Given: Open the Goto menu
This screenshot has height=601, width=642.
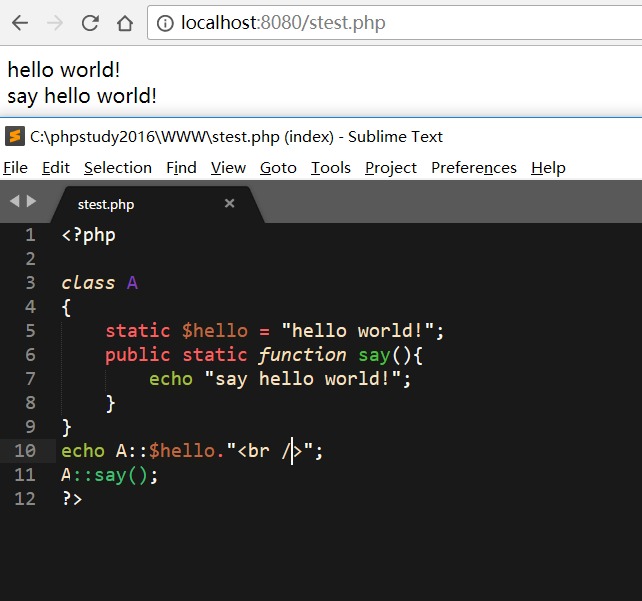Looking at the screenshot, I should [x=278, y=168].
